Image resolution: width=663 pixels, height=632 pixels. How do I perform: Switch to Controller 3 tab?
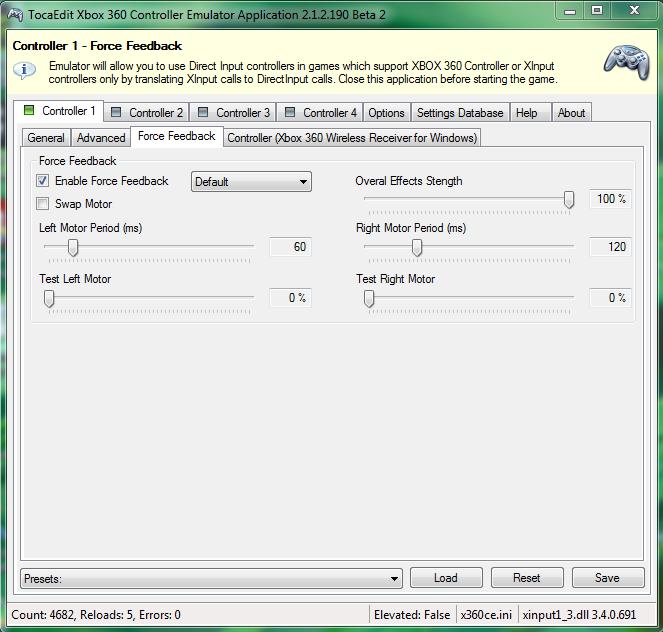coord(233,112)
